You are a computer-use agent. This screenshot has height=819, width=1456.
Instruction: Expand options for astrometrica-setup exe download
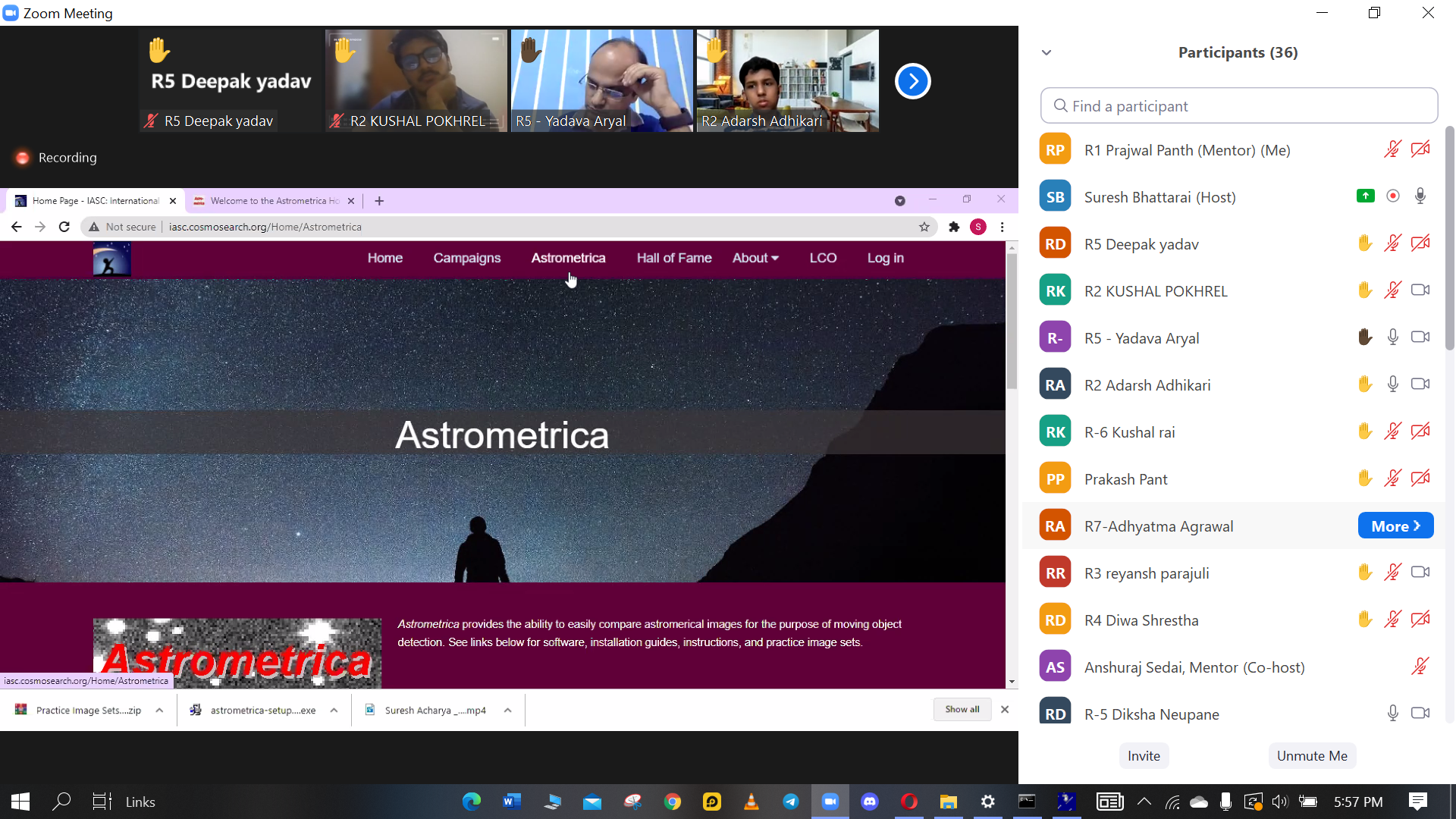coord(334,711)
